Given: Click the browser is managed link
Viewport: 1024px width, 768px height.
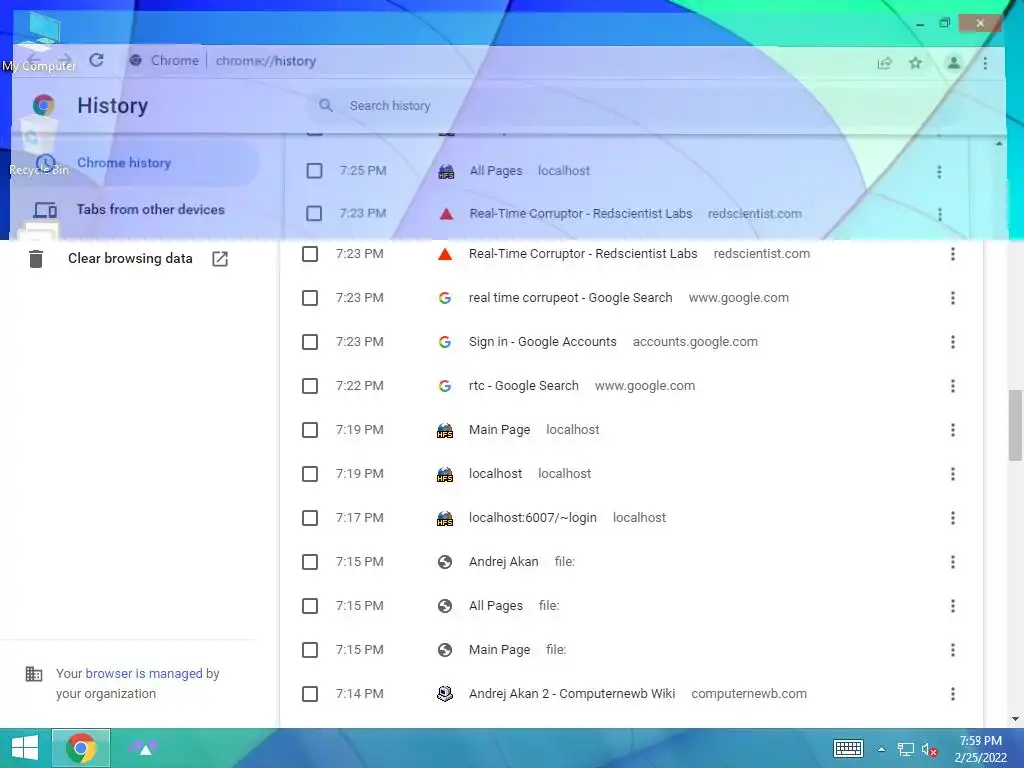Looking at the screenshot, I should point(144,673).
